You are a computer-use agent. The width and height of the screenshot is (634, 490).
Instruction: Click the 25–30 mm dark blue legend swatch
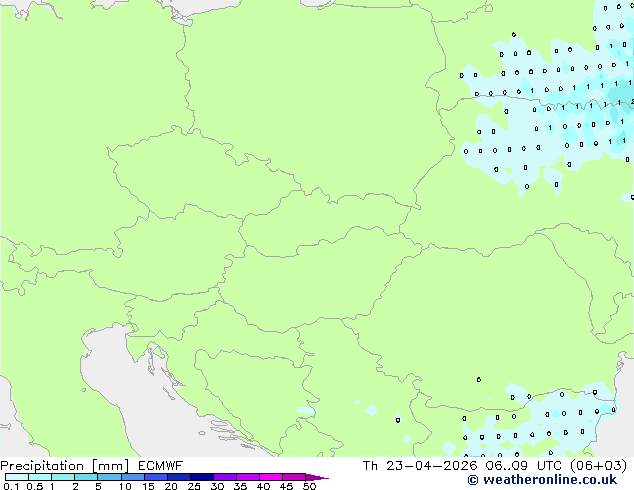[202, 477]
